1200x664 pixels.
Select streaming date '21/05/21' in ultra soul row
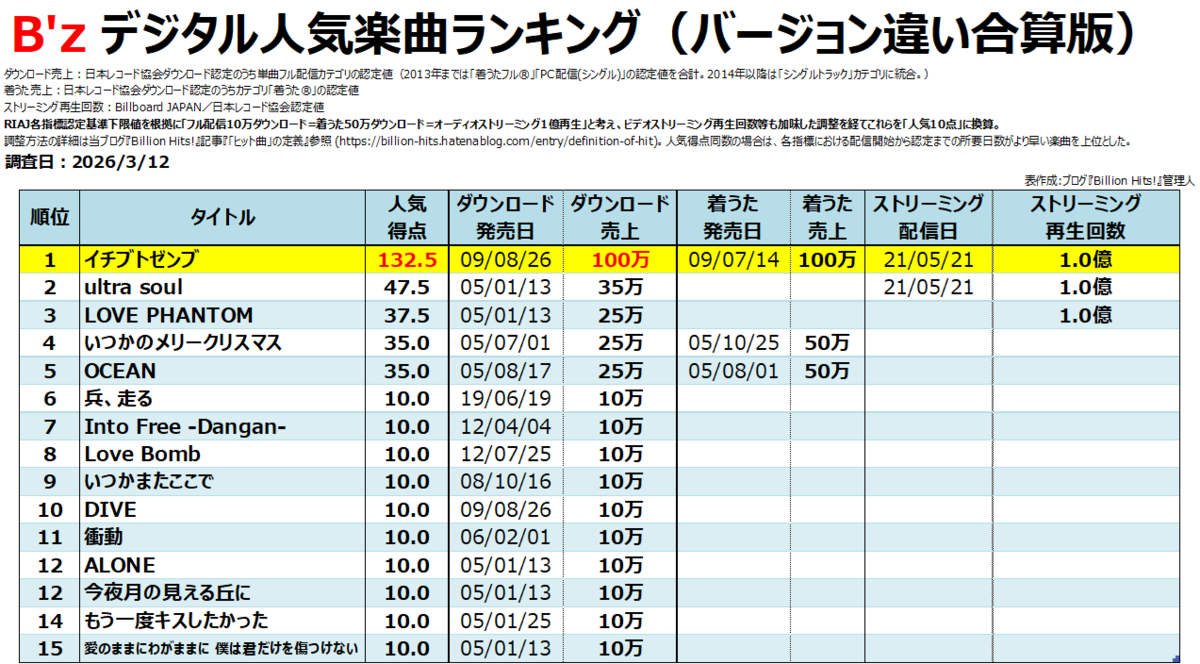click(x=927, y=287)
